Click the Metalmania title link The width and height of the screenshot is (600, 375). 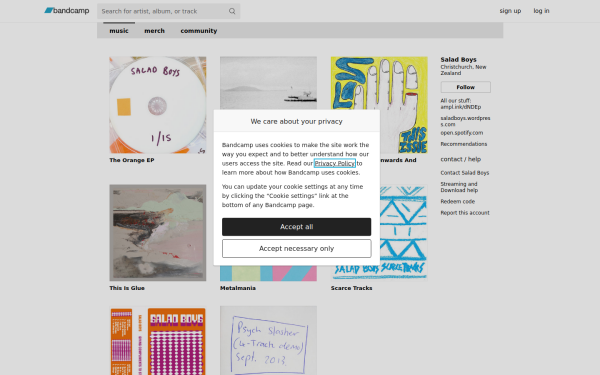[238, 288]
